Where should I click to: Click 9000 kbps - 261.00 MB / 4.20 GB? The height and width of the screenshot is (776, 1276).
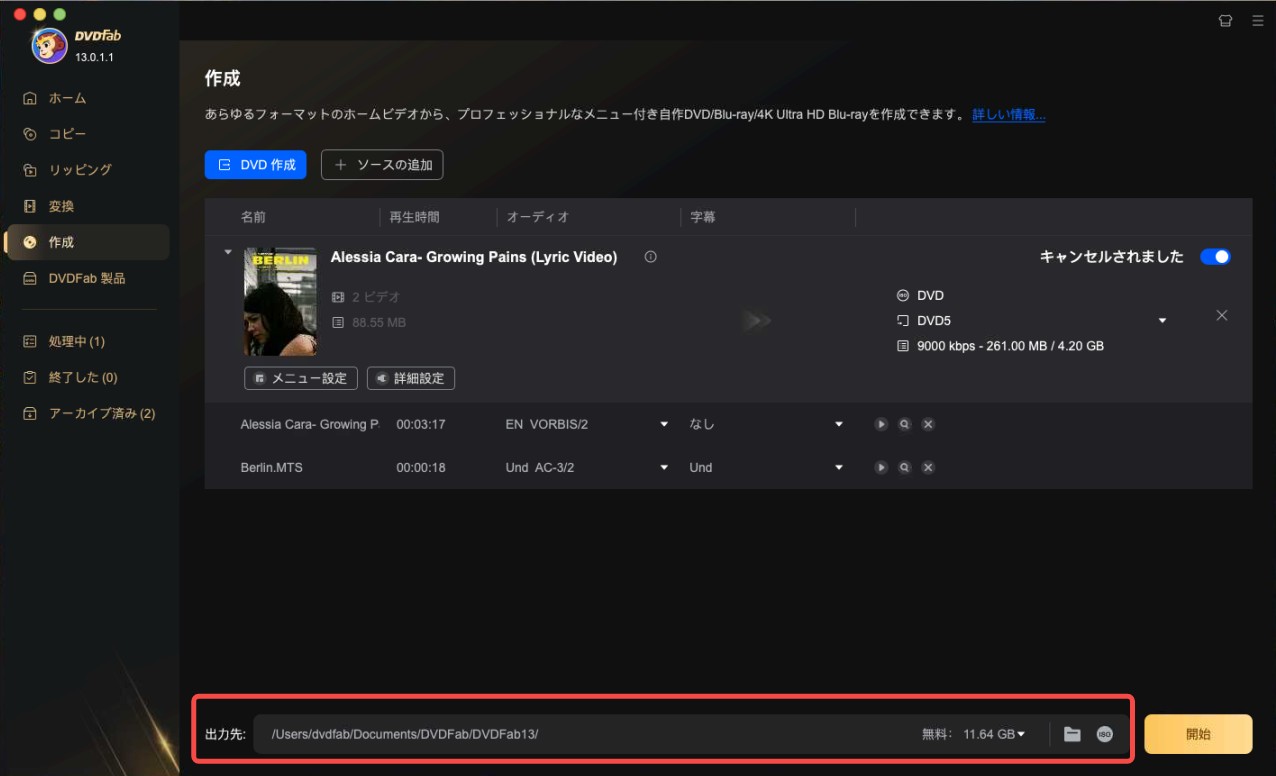1010,346
